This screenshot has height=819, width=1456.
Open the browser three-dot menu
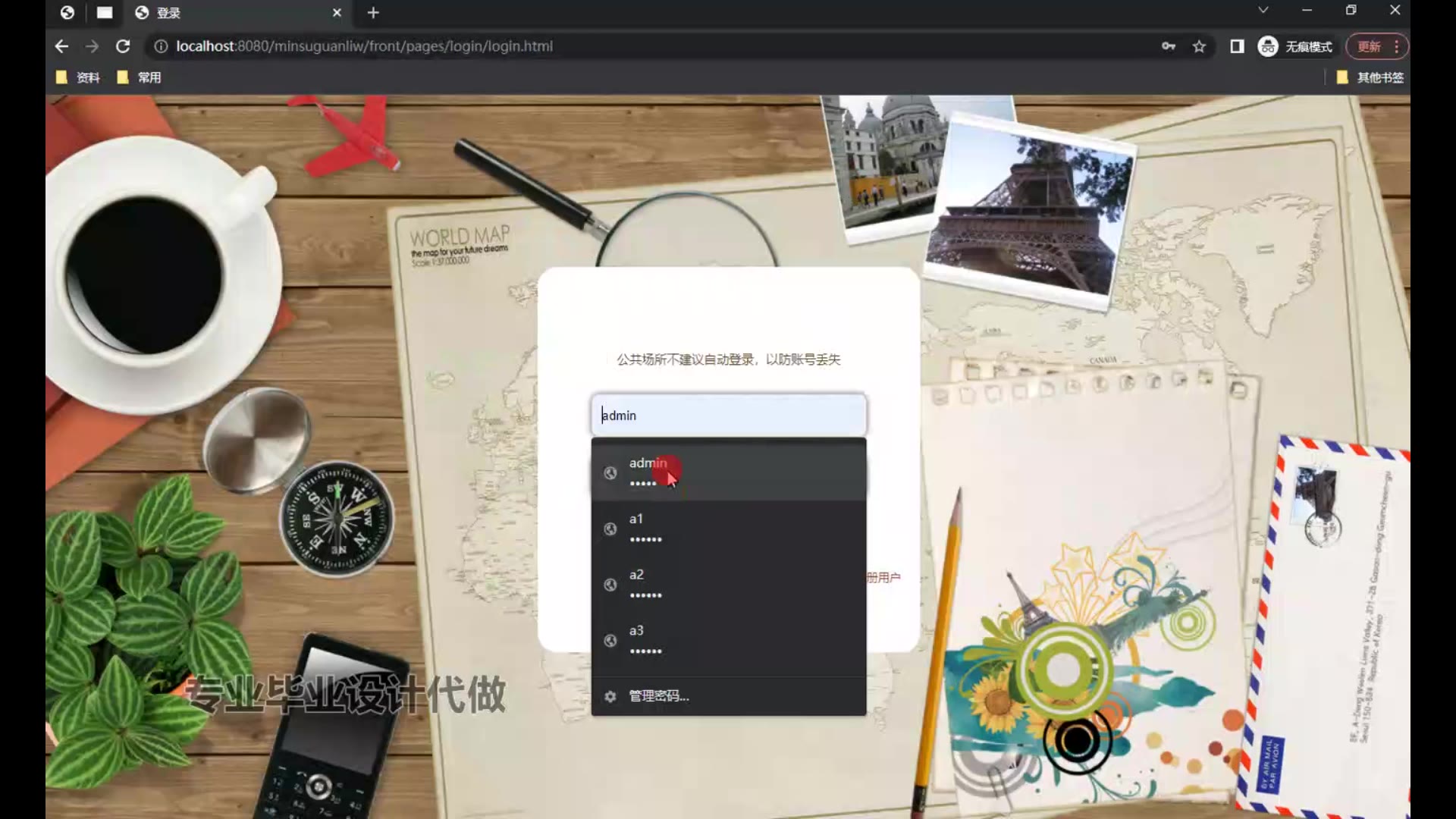click(x=1396, y=46)
